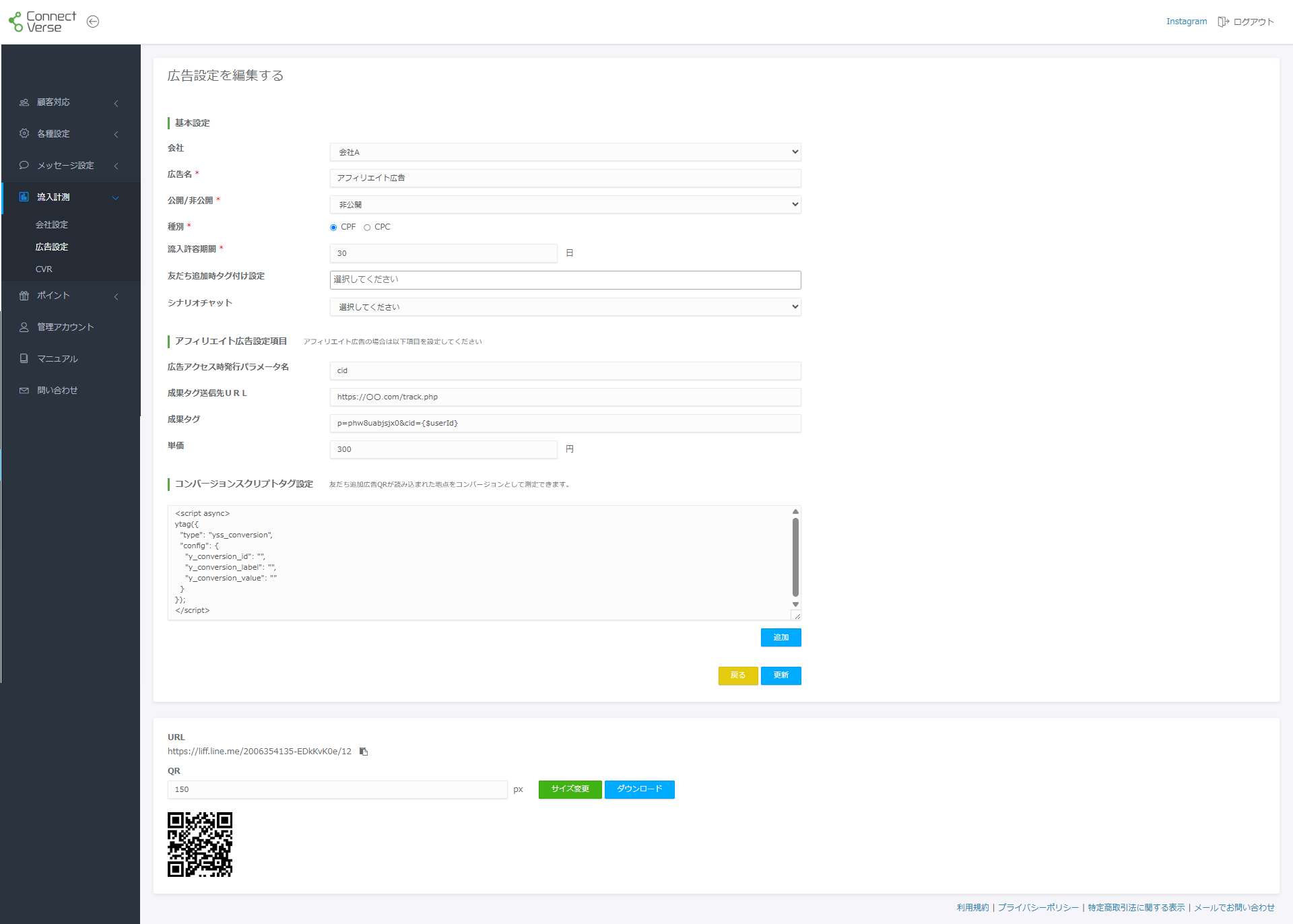Click the logout door icon
This screenshot has width=1293, height=924.
(1223, 22)
